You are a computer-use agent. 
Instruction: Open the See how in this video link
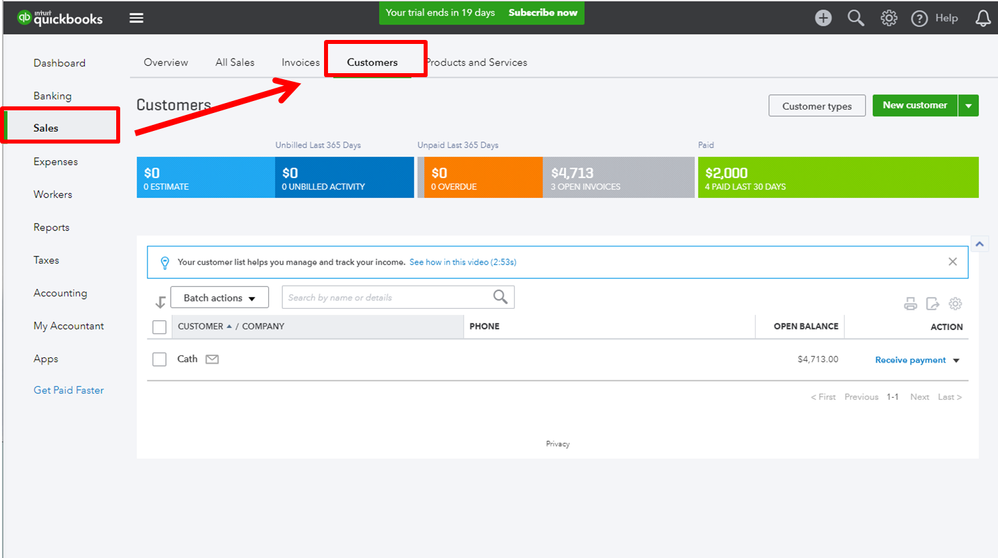(x=463, y=262)
